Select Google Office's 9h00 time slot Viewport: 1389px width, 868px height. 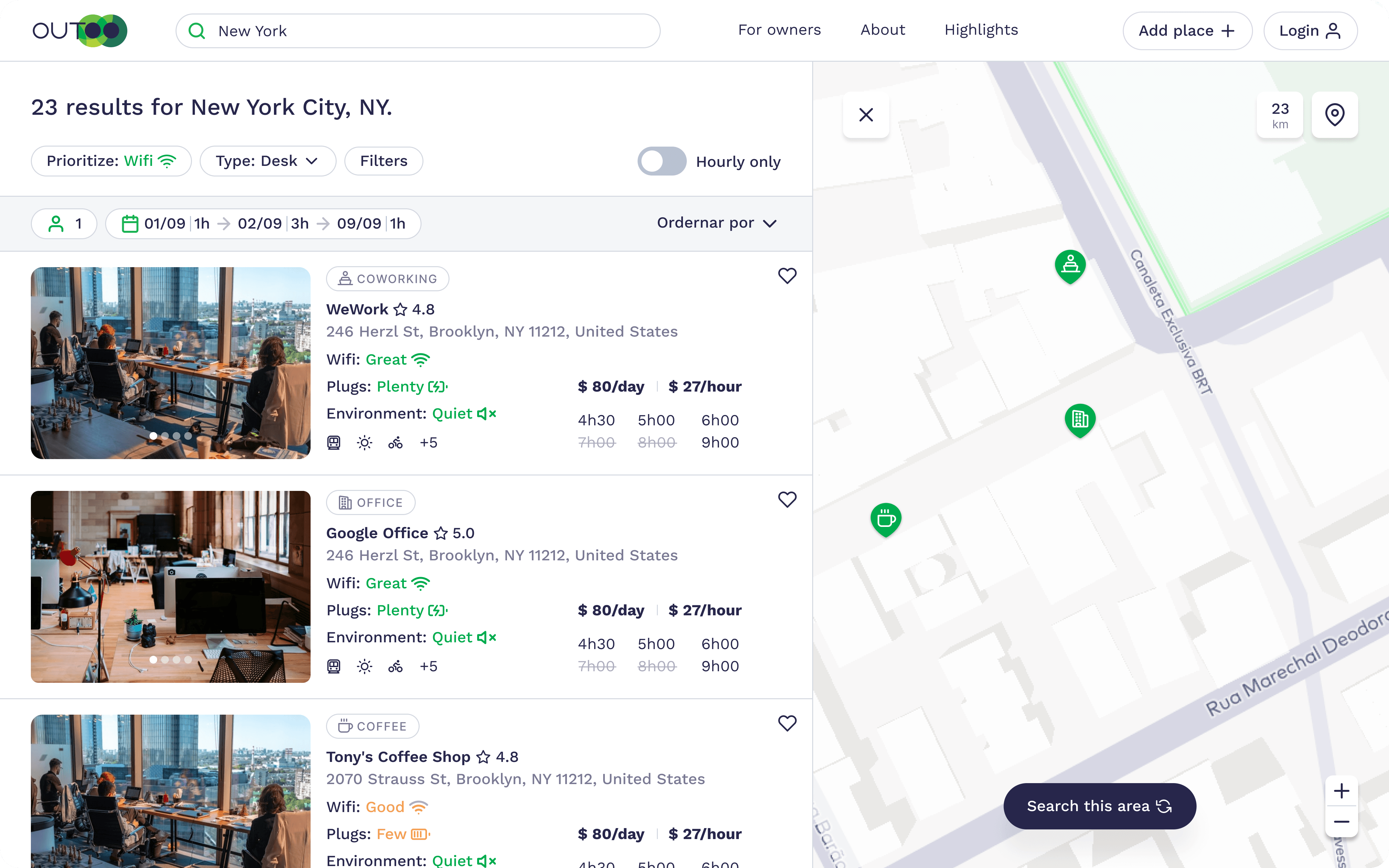click(720, 666)
